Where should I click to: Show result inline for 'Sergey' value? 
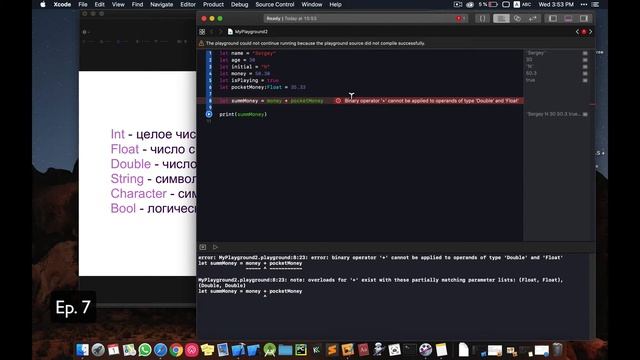(x=585, y=53)
